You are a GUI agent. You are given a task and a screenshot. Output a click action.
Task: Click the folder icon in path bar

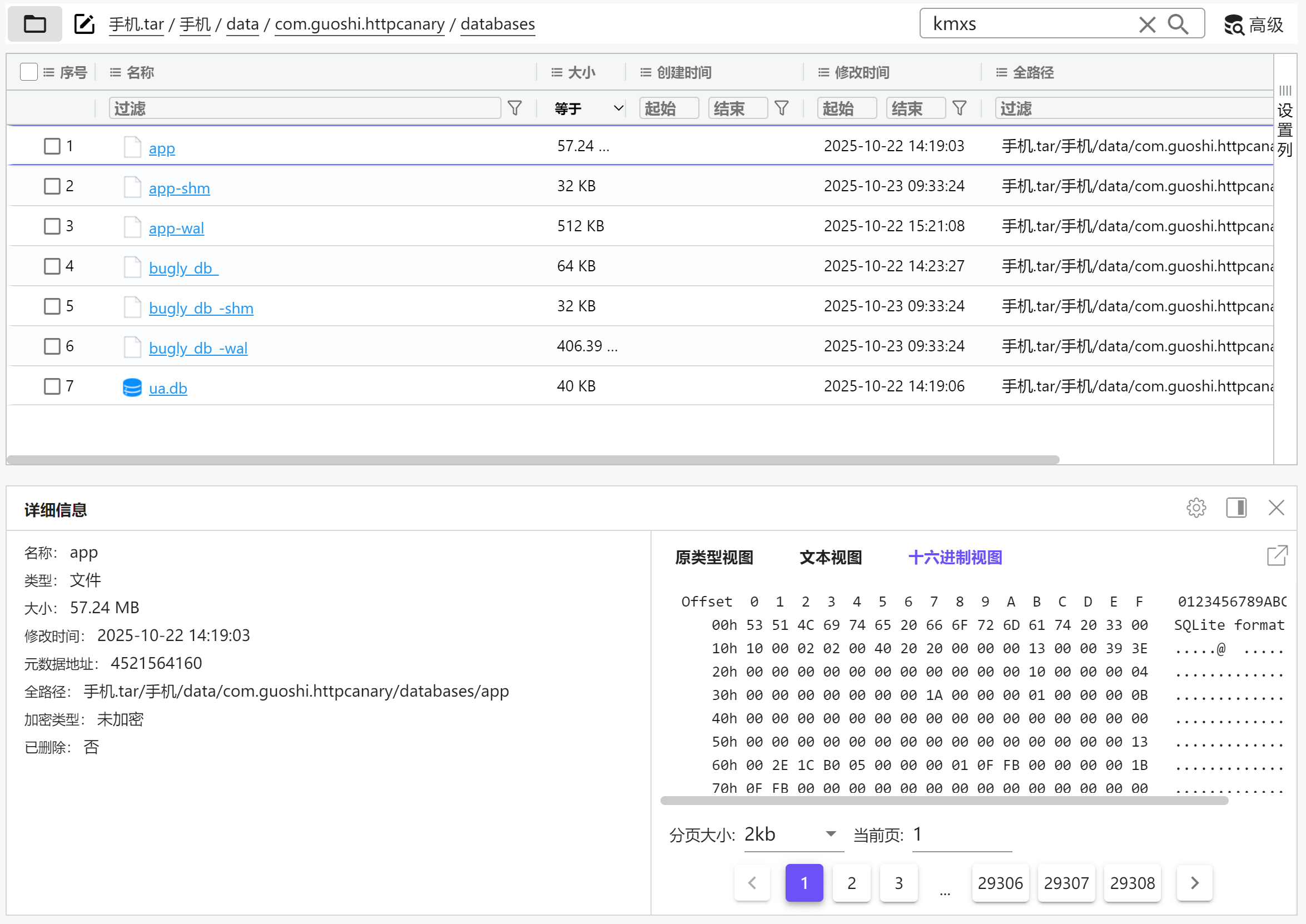click(x=34, y=24)
